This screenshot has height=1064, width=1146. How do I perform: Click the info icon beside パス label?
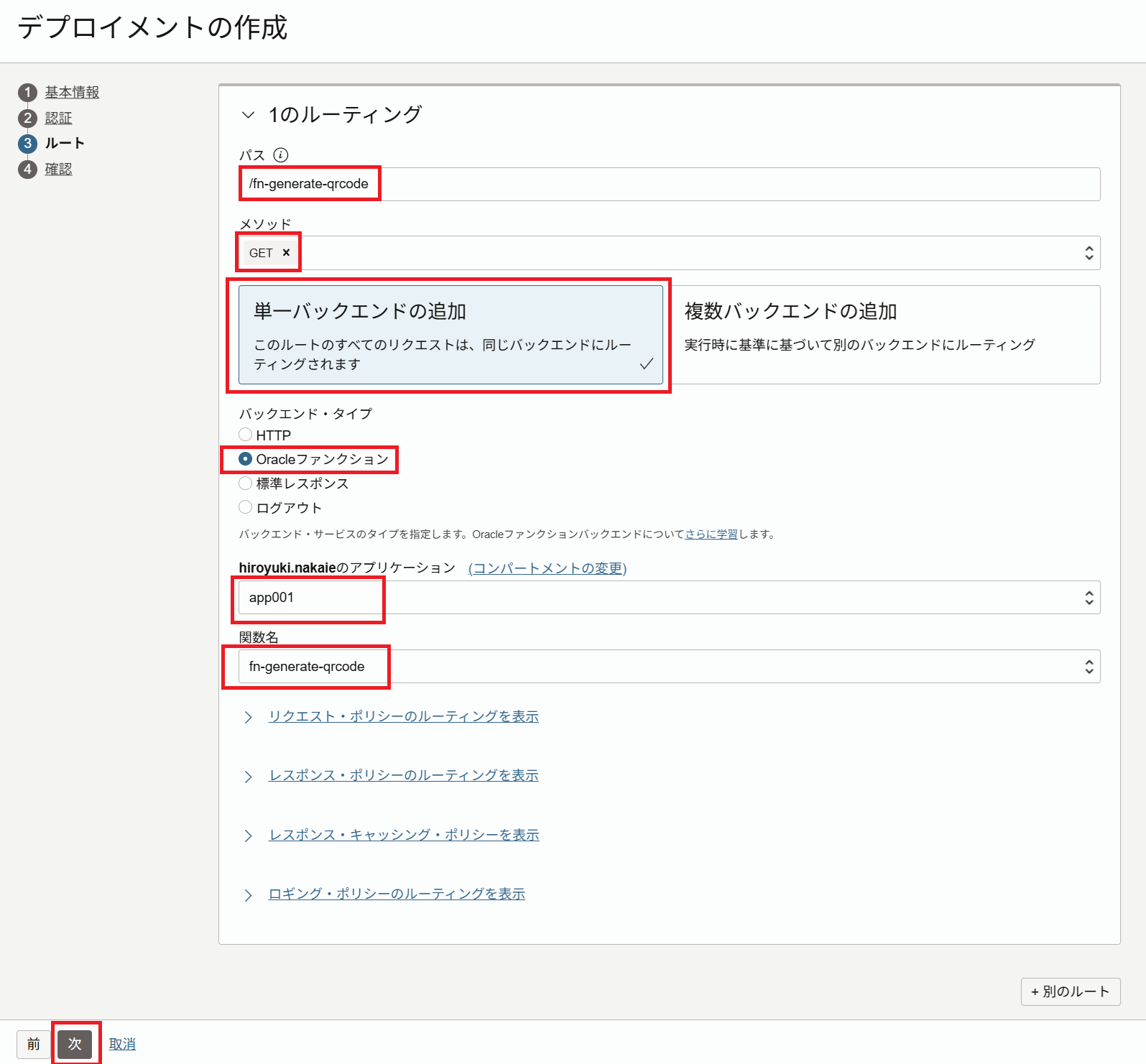(281, 155)
